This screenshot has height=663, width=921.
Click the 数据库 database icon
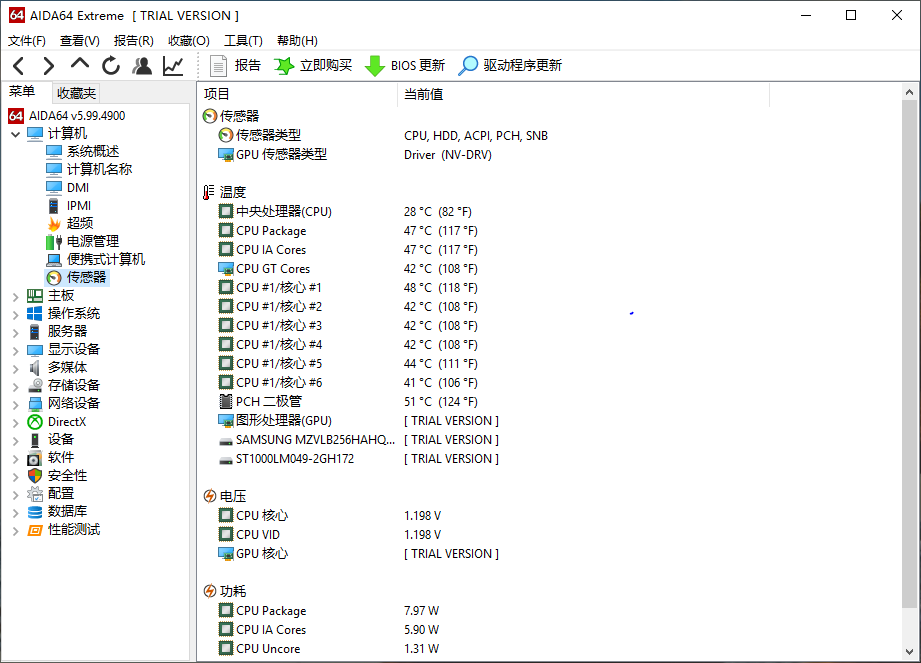click(x=35, y=512)
